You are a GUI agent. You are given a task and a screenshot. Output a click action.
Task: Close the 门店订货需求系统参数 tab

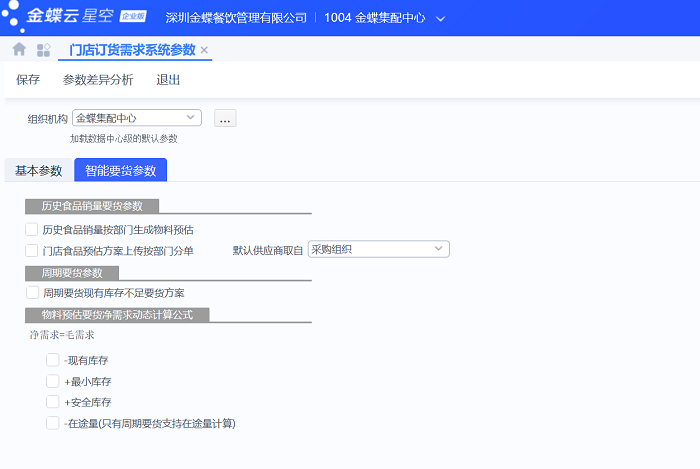click(x=205, y=50)
